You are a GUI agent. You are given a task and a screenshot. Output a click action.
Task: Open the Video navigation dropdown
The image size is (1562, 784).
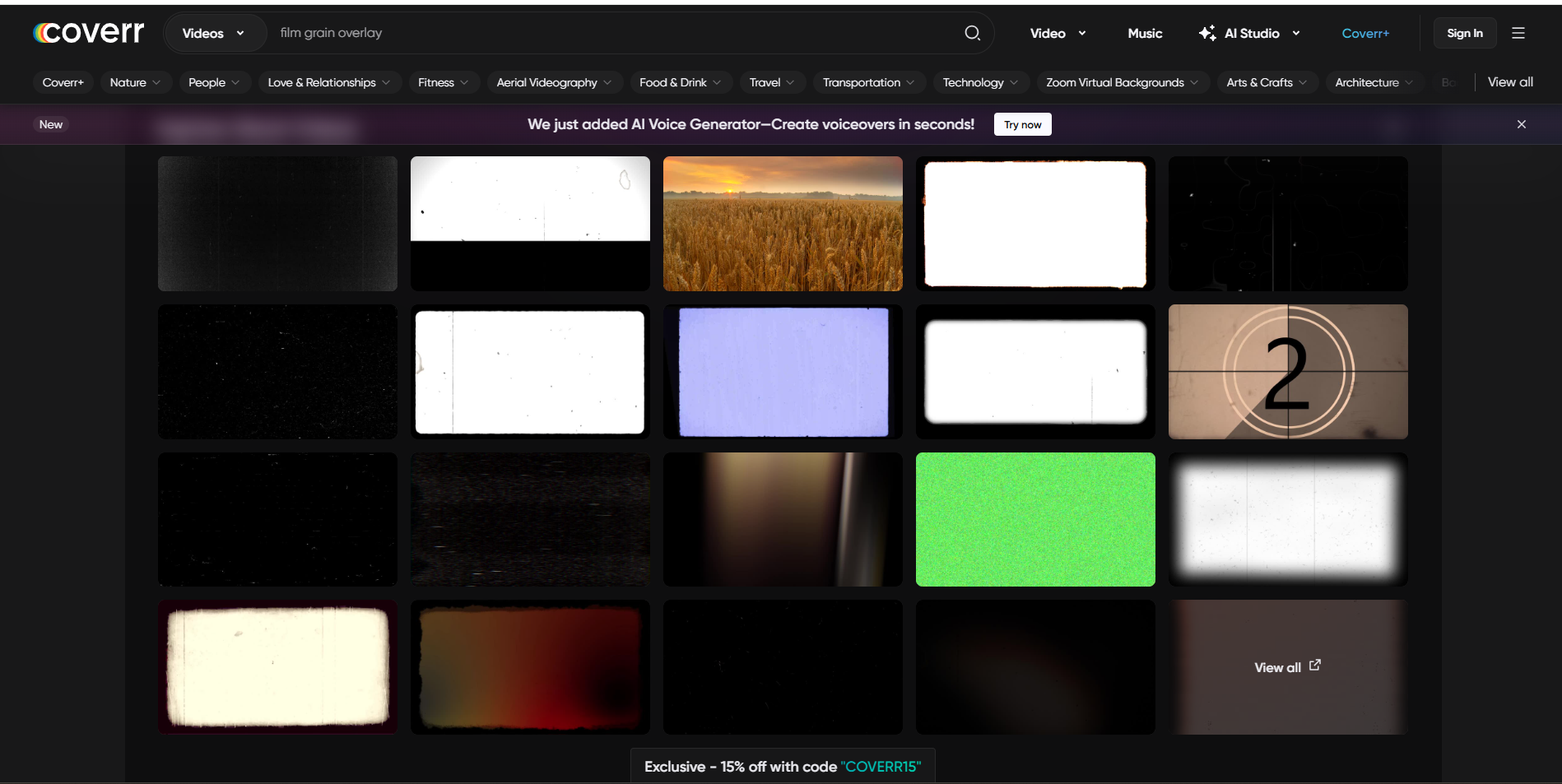click(x=1058, y=33)
